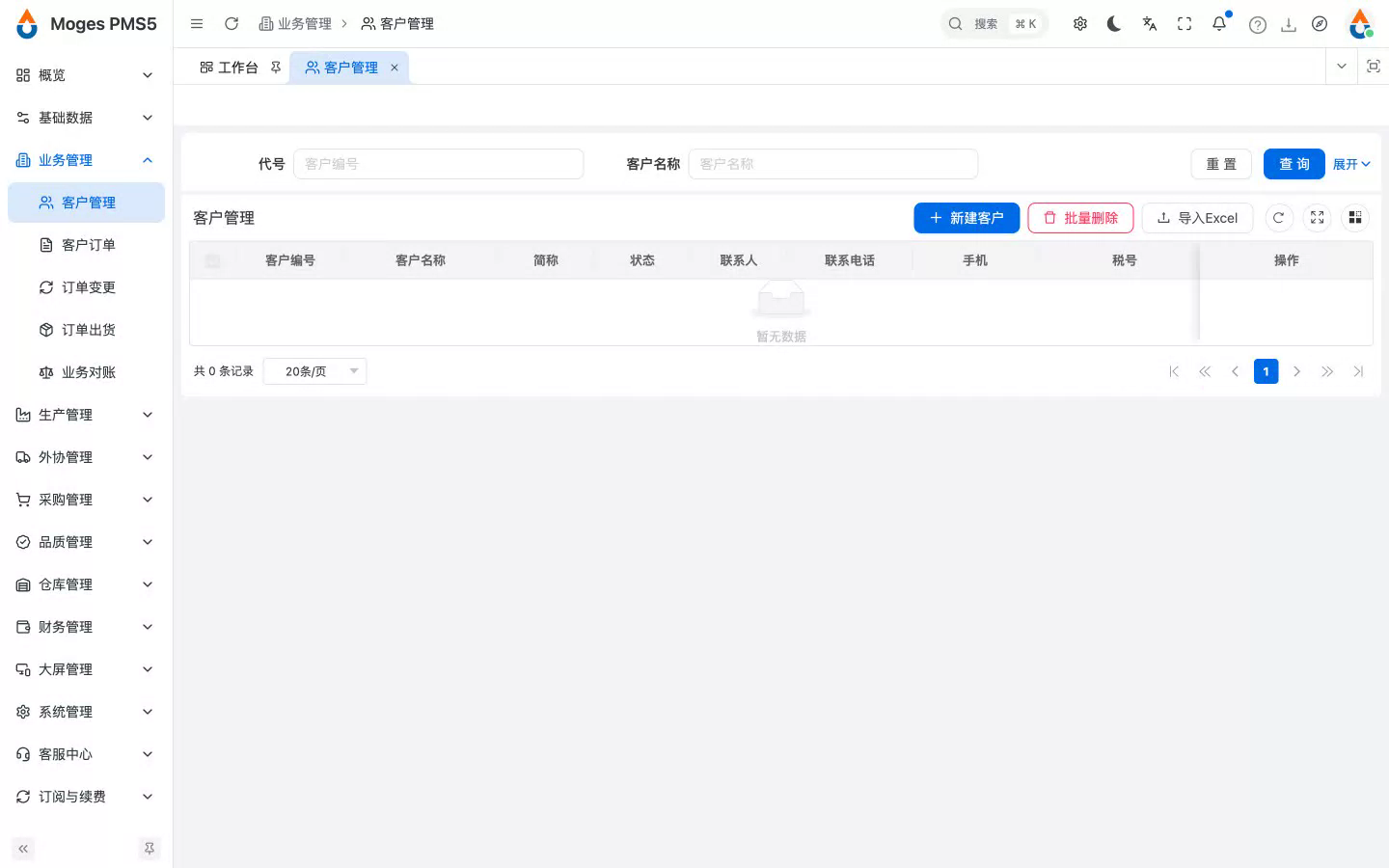1389x868 pixels.
Task: Open the tab list dropdown arrow
Action: point(1342,67)
